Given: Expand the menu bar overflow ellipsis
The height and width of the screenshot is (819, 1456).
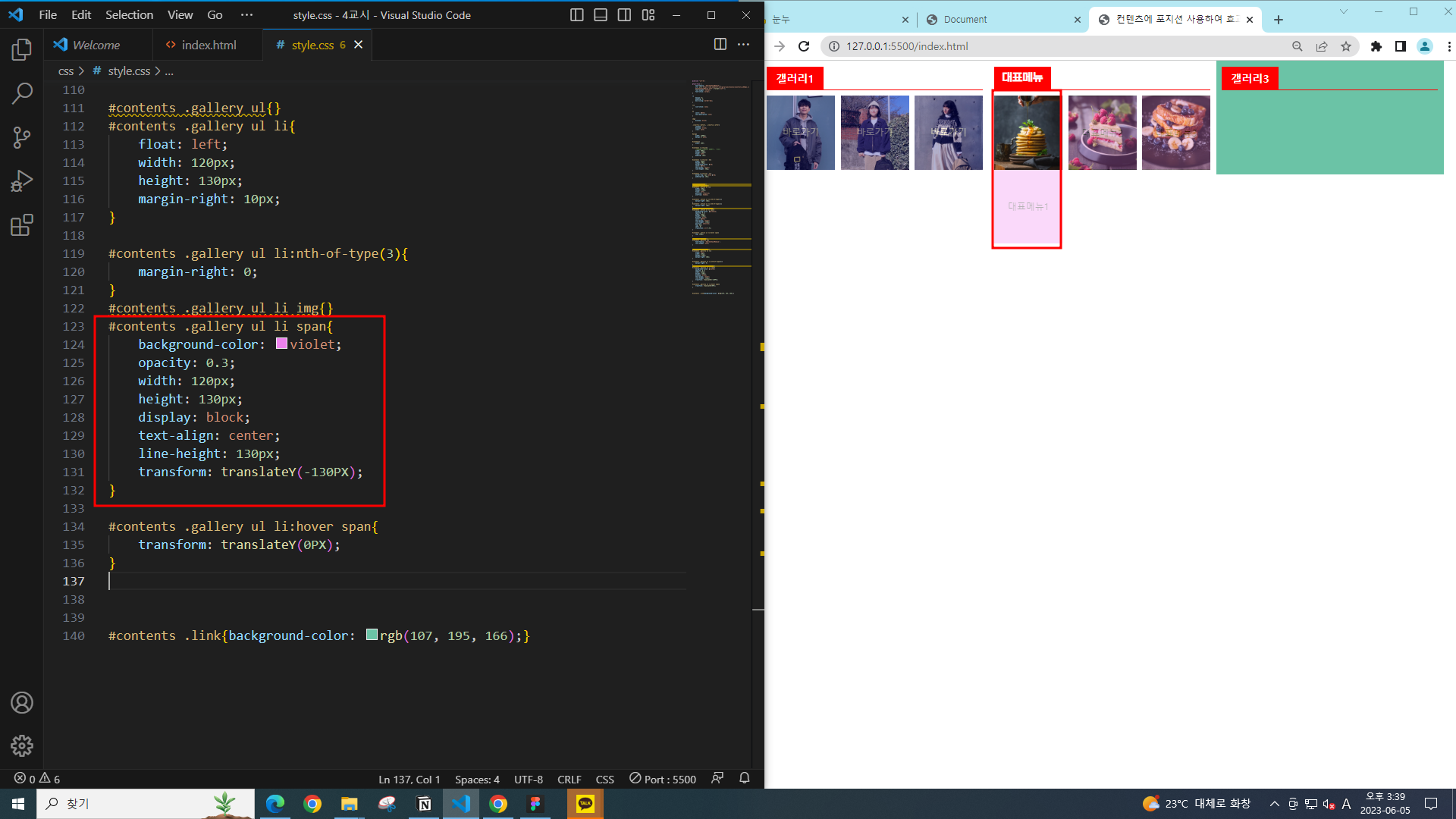Looking at the screenshot, I should click(246, 15).
